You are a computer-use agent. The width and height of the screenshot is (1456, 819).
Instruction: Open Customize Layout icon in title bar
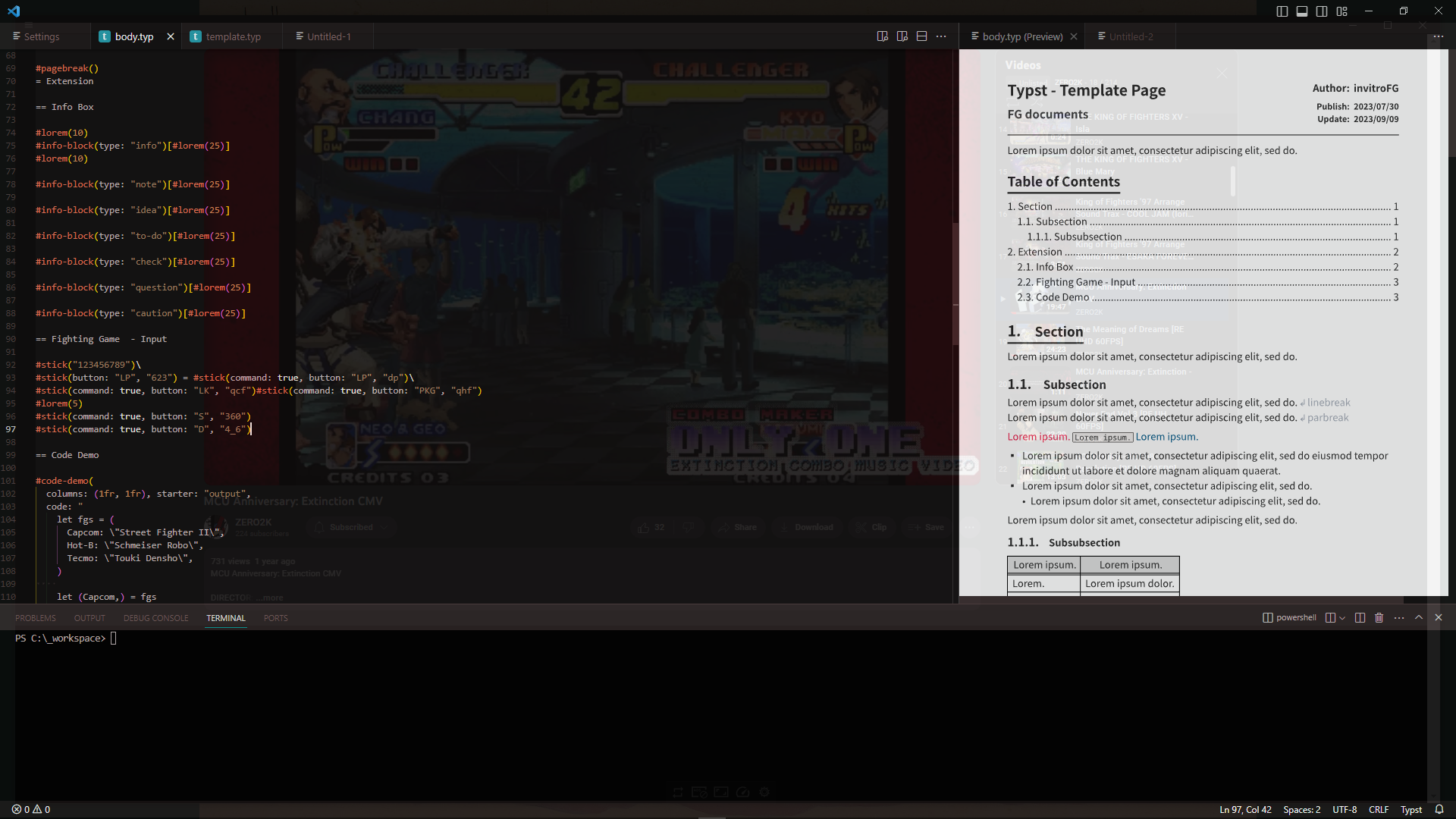coord(1342,11)
